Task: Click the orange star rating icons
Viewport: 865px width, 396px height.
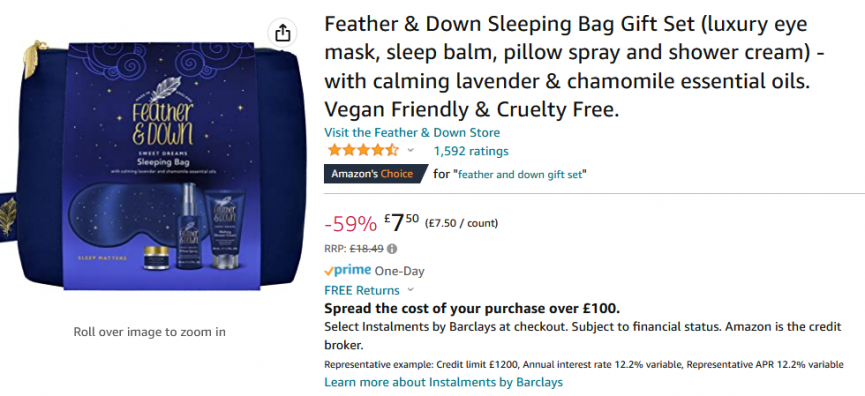Action: [363, 150]
